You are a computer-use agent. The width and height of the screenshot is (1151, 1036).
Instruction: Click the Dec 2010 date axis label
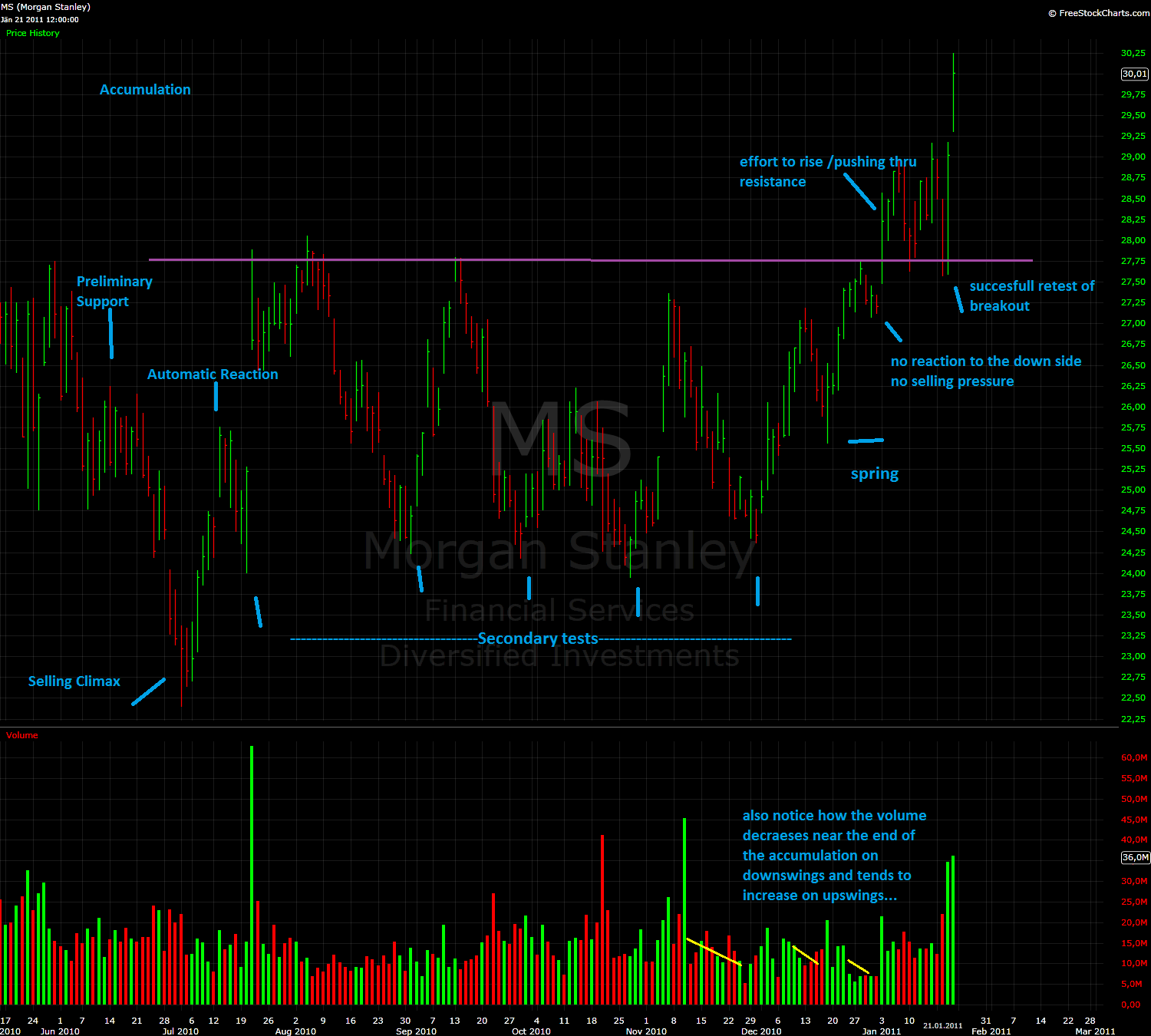(761, 1031)
